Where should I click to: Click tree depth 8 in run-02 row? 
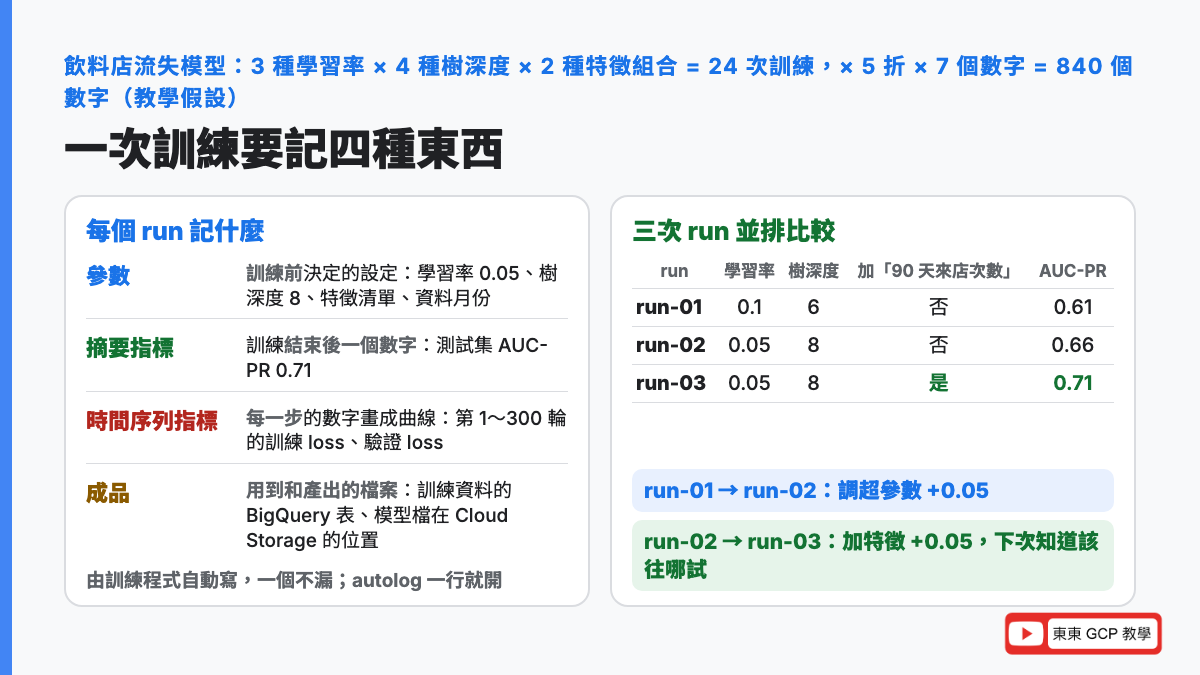pyautogui.click(x=813, y=345)
